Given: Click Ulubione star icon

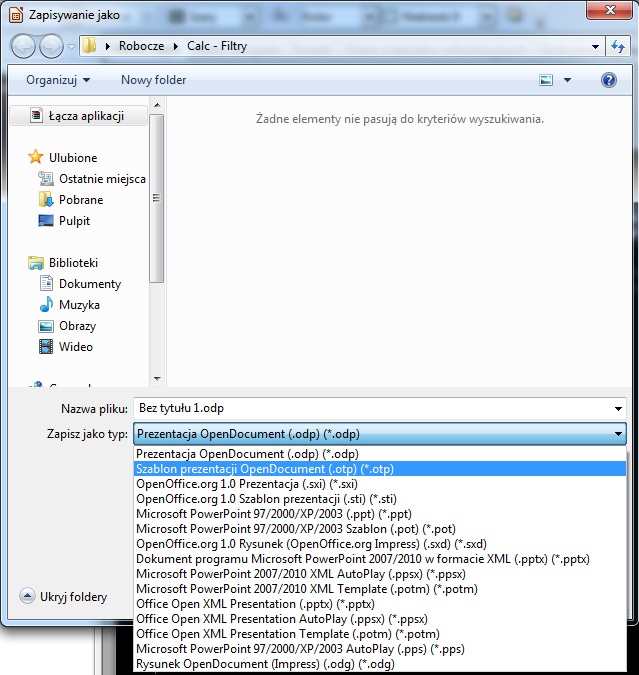Looking at the screenshot, I should (36, 157).
